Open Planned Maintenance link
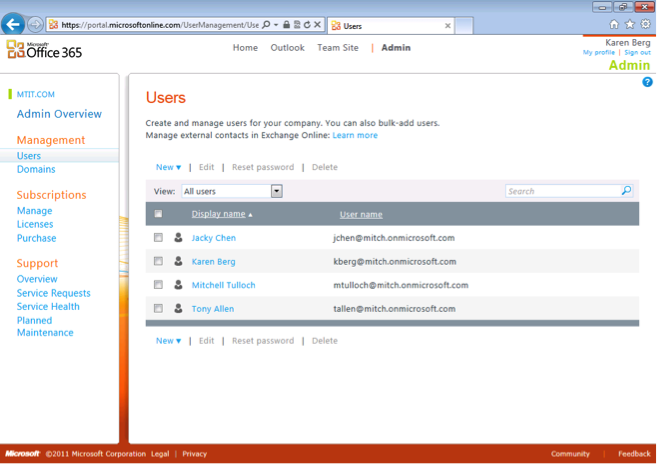Image resolution: width=657 pixels, height=464 pixels. 45,327
